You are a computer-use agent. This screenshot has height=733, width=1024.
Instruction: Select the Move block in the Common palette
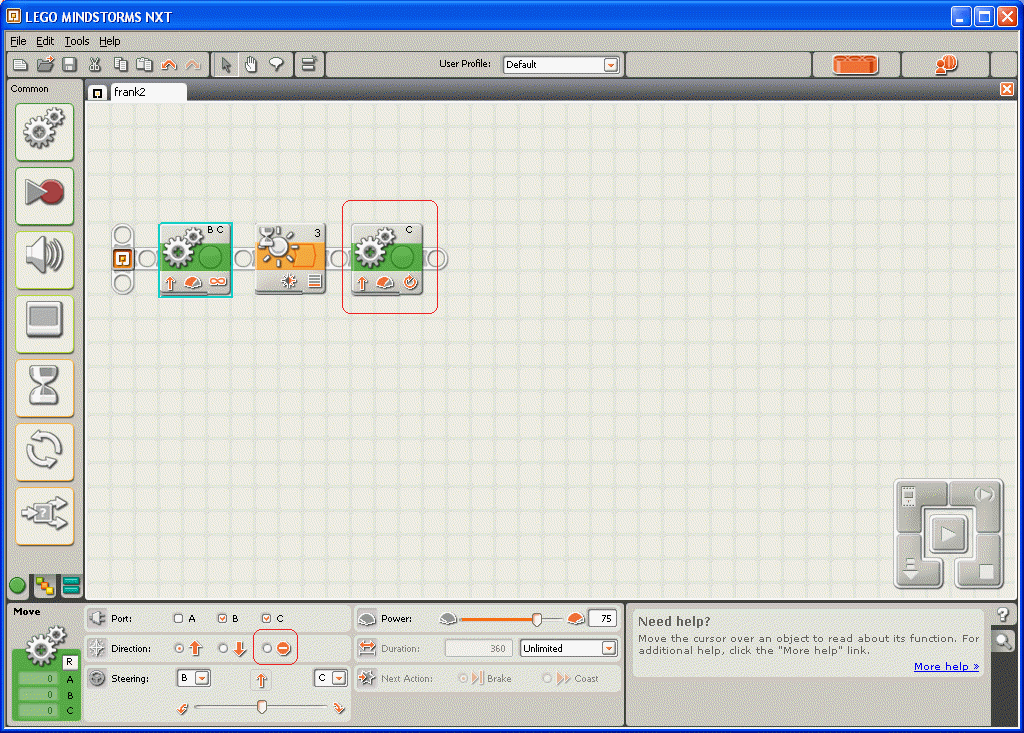tap(44, 132)
